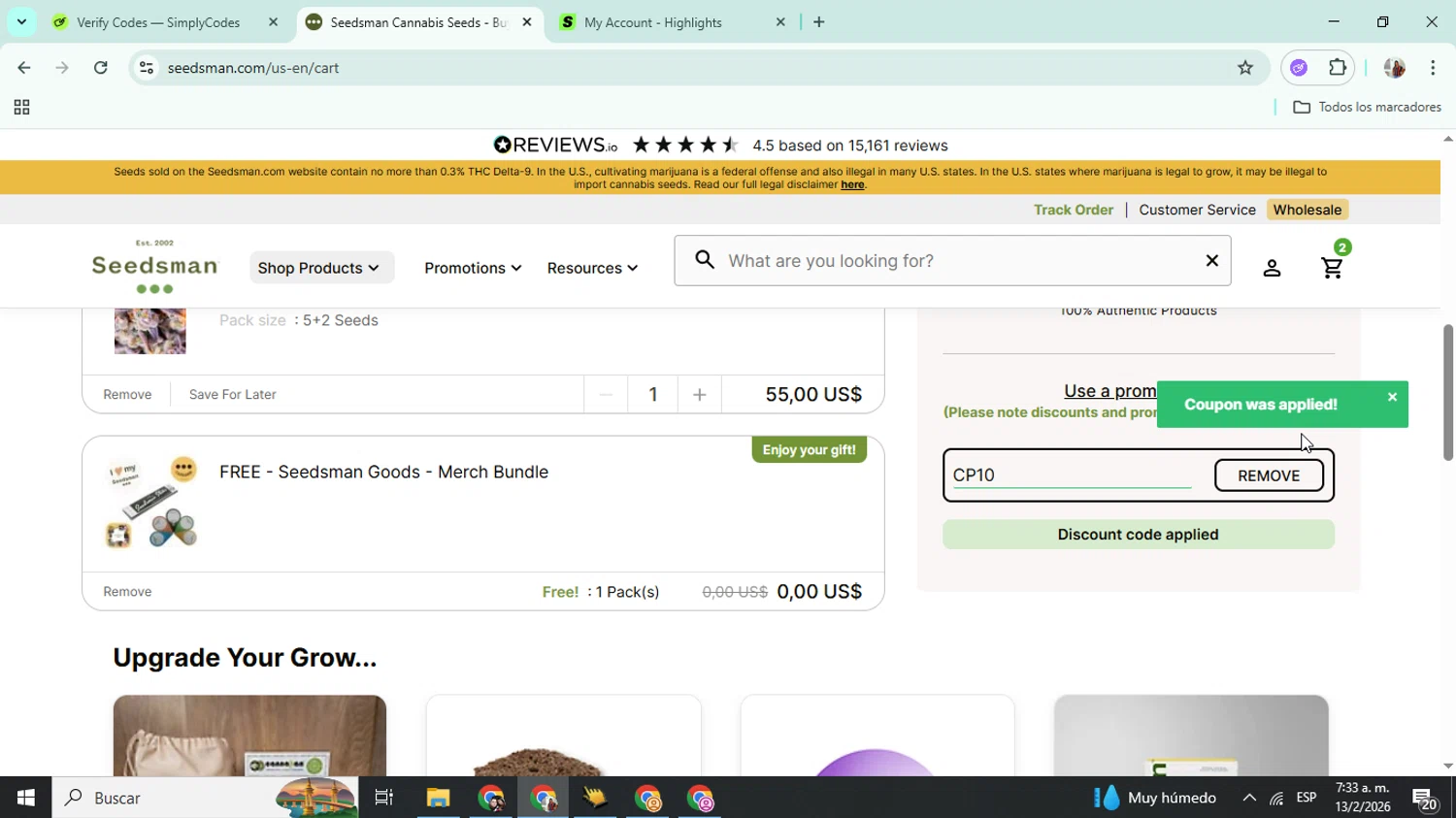
Task: Expand Shop Products menu
Action: pyautogui.click(x=321, y=268)
